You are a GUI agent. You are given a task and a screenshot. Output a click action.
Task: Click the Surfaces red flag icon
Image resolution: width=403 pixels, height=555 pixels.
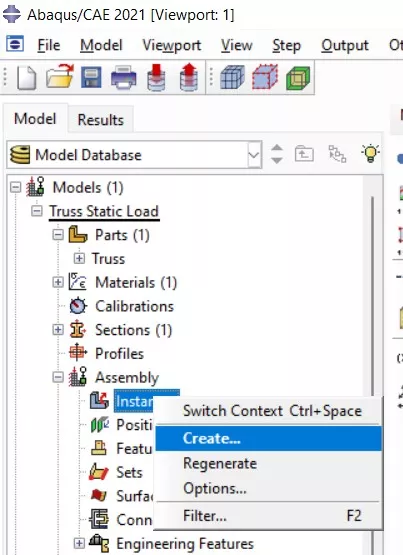coord(99,495)
